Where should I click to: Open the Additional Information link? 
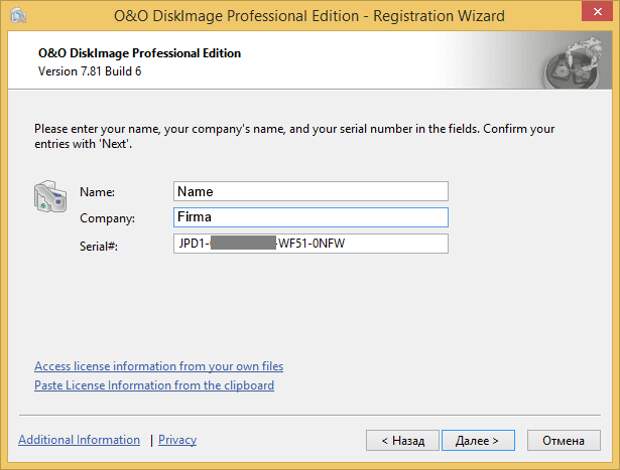click(x=79, y=440)
